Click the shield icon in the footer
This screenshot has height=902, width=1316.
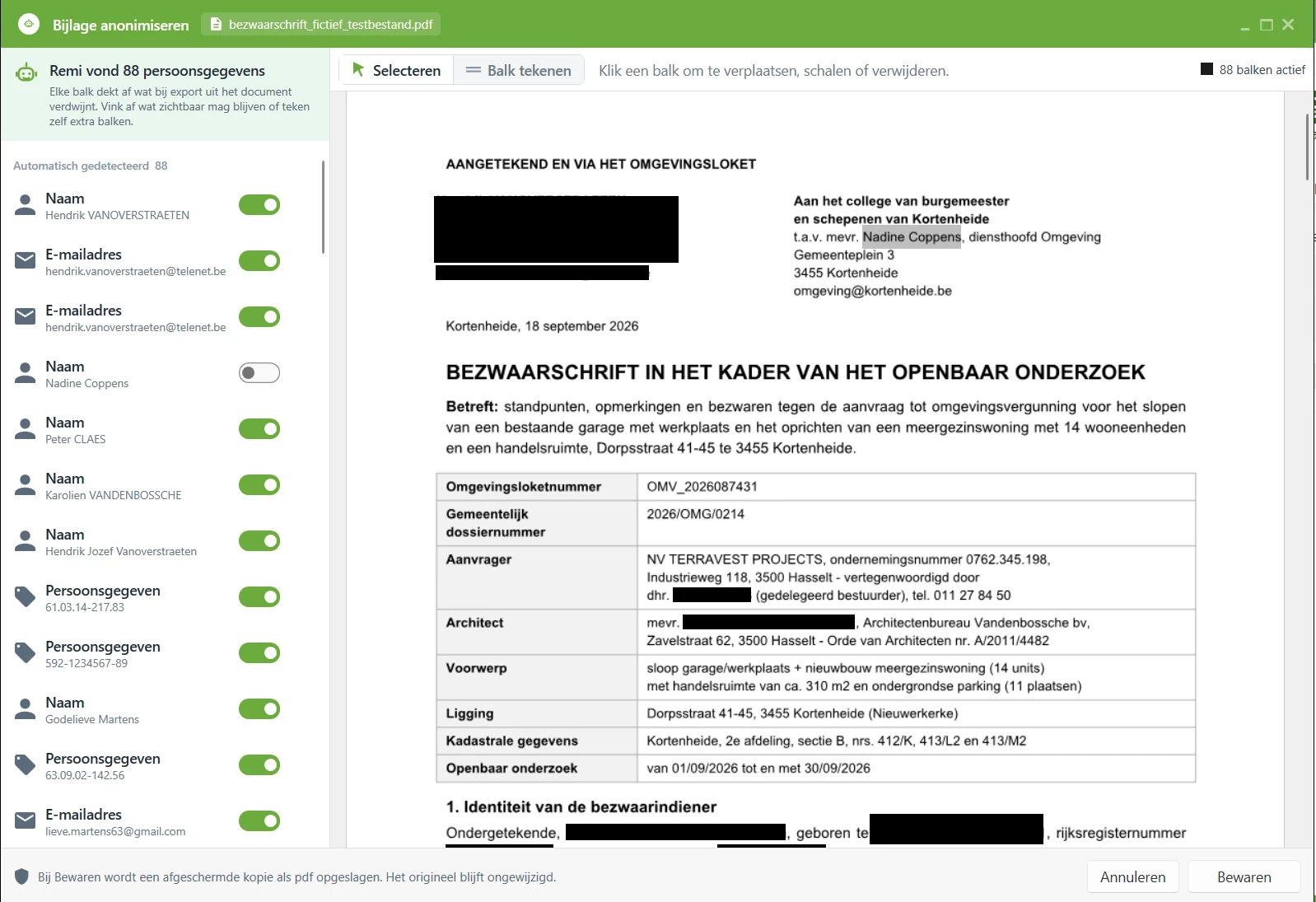click(22, 876)
